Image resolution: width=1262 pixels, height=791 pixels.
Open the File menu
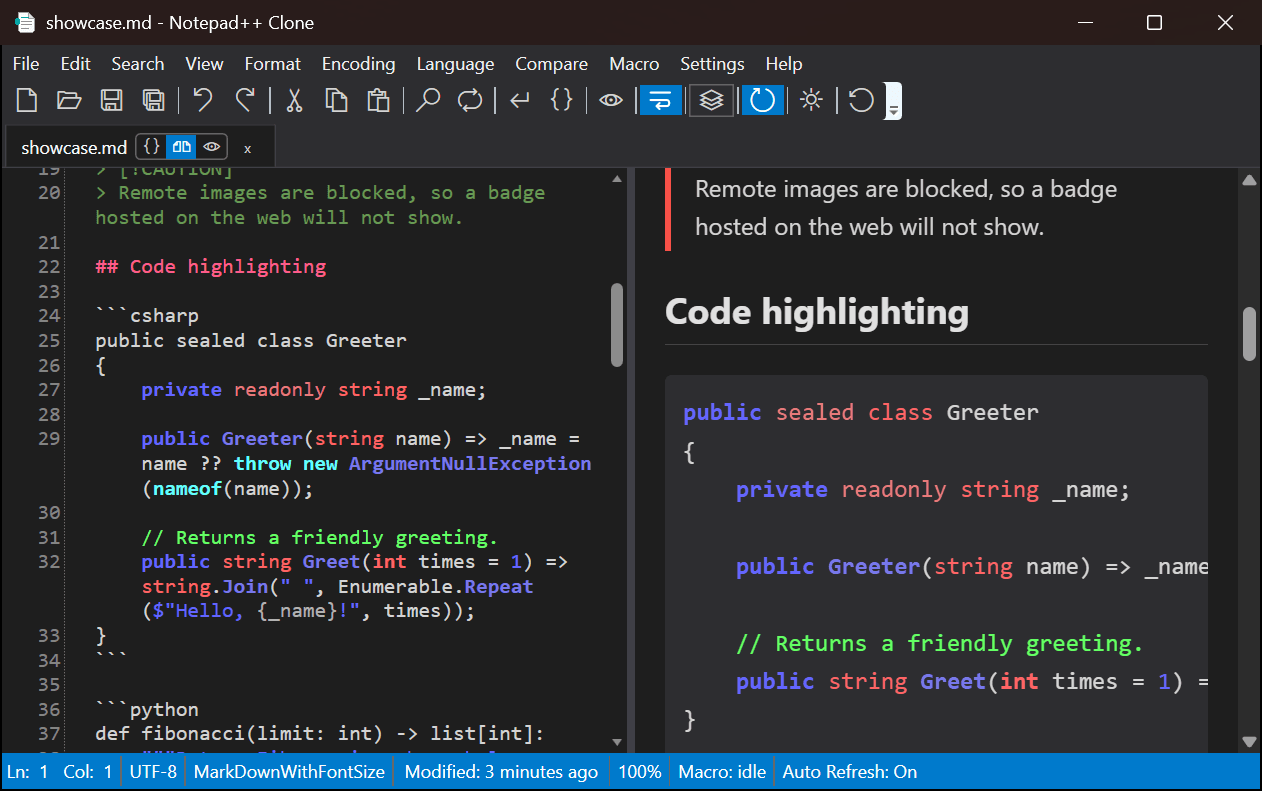coord(26,64)
